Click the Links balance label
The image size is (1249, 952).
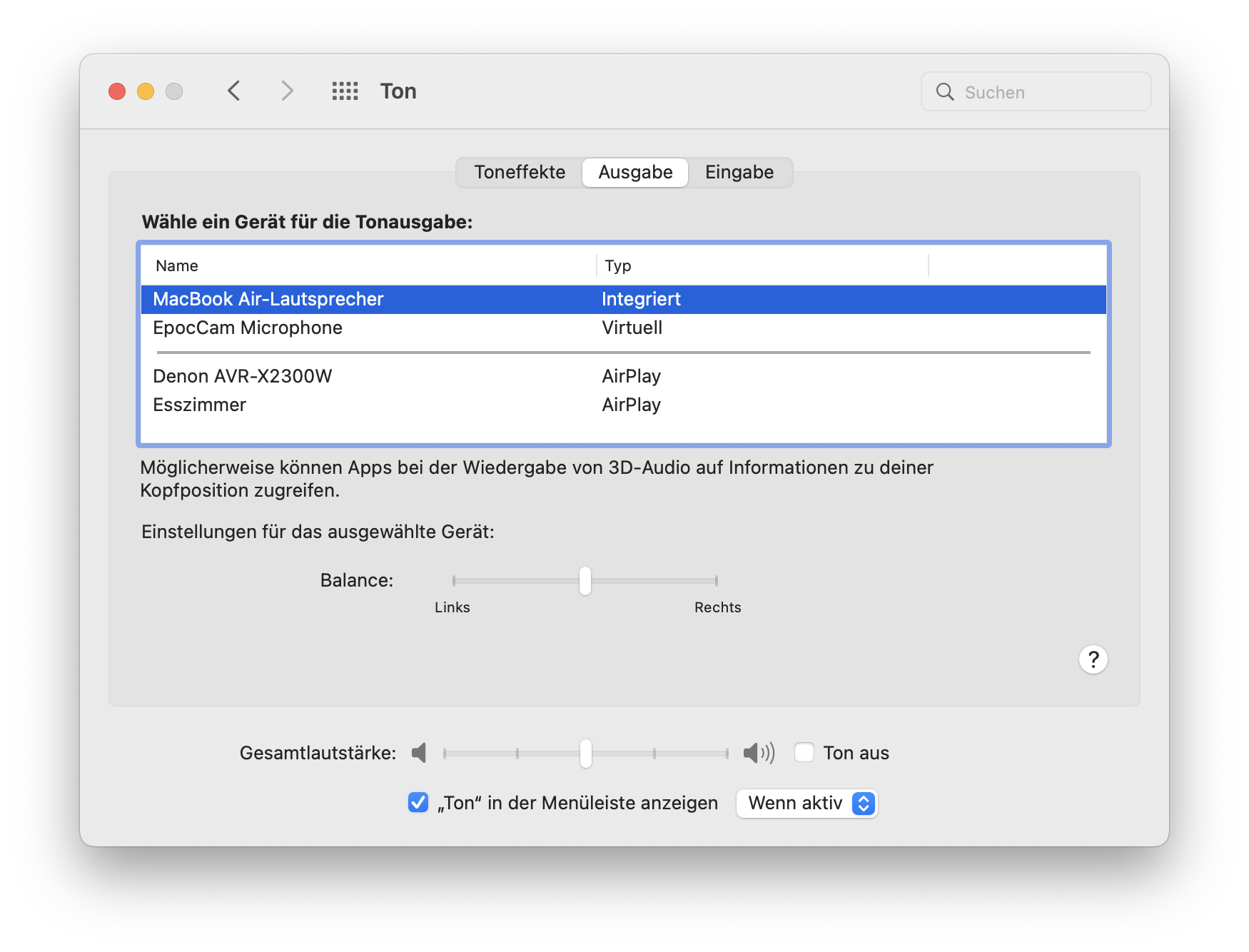pos(452,607)
